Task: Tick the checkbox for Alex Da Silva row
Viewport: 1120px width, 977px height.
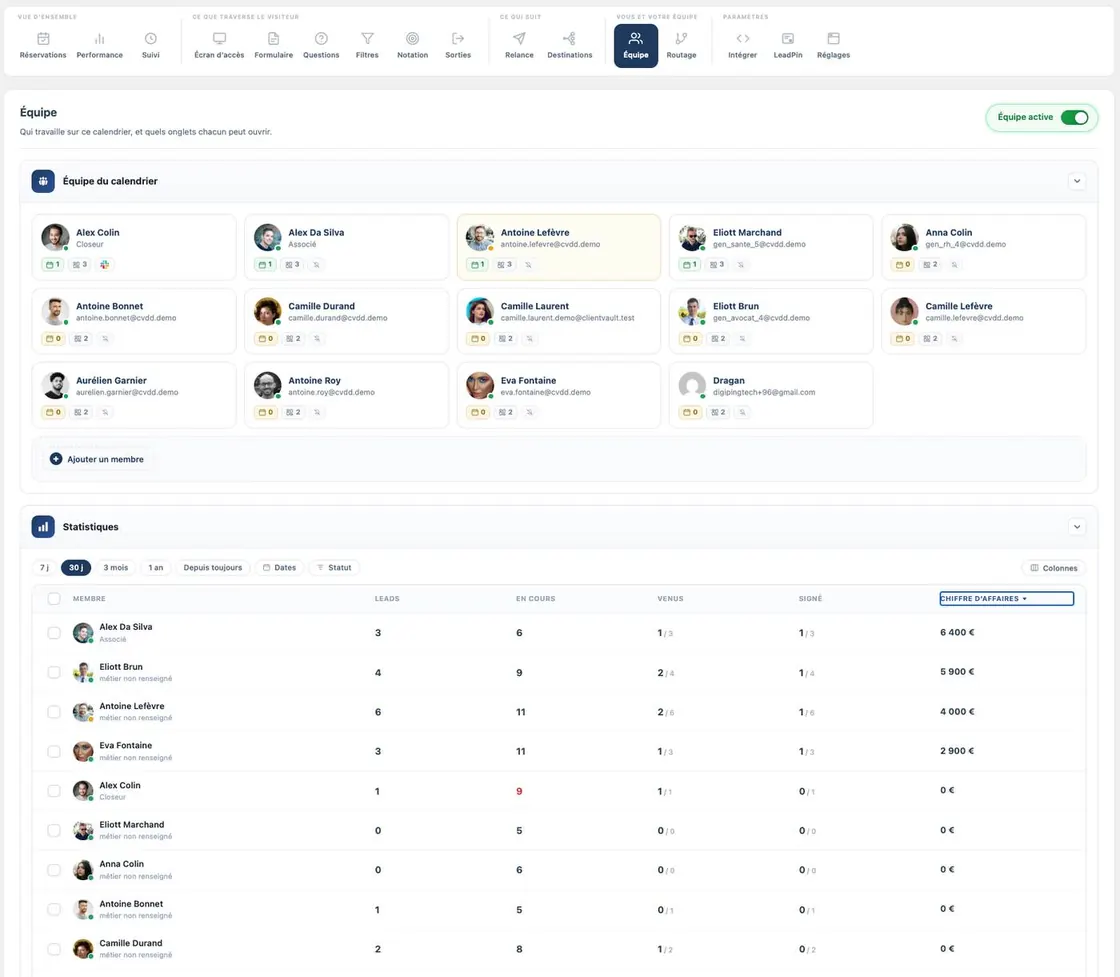Action: (x=54, y=633)
